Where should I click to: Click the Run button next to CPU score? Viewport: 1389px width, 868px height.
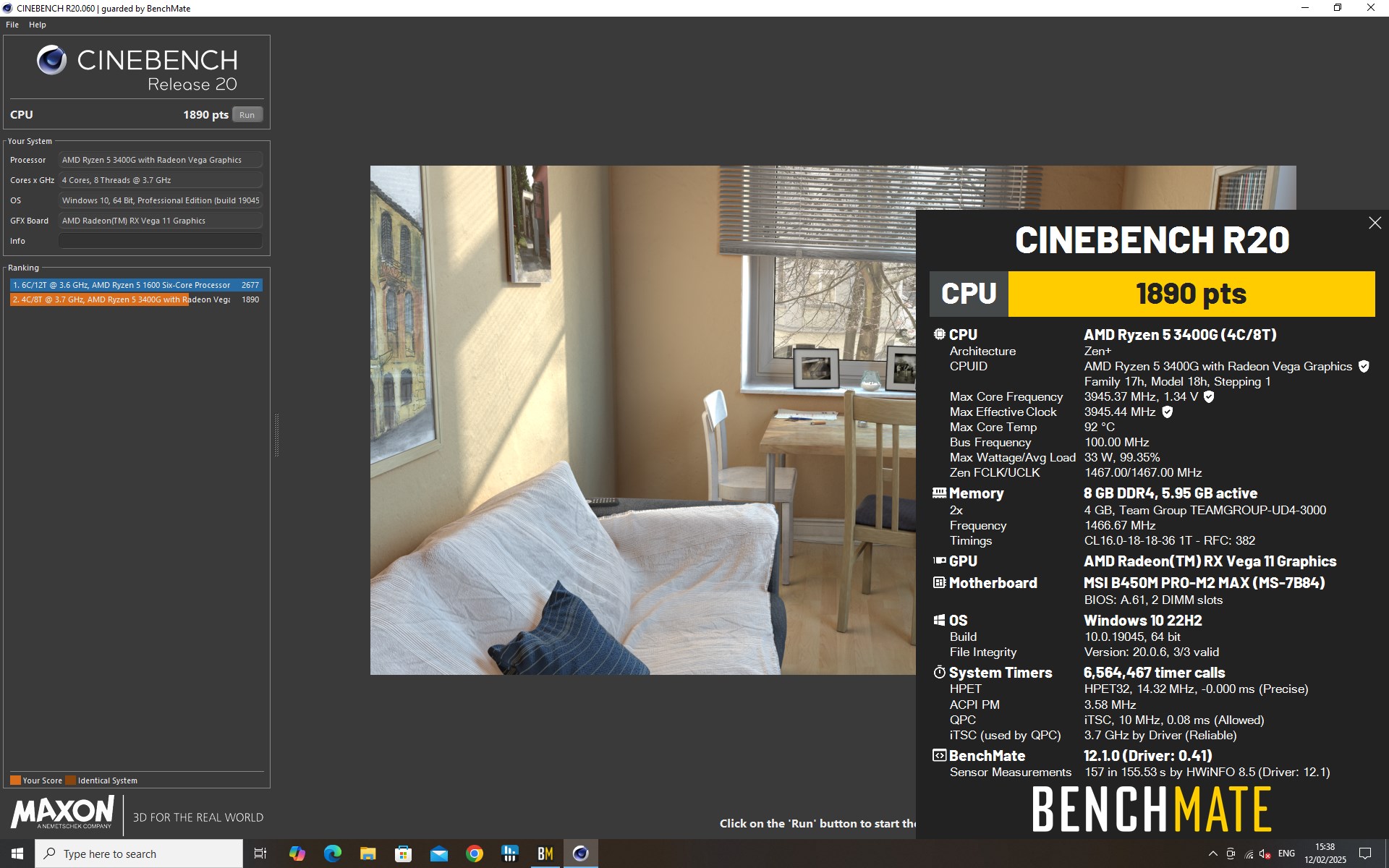pos(247,115)
